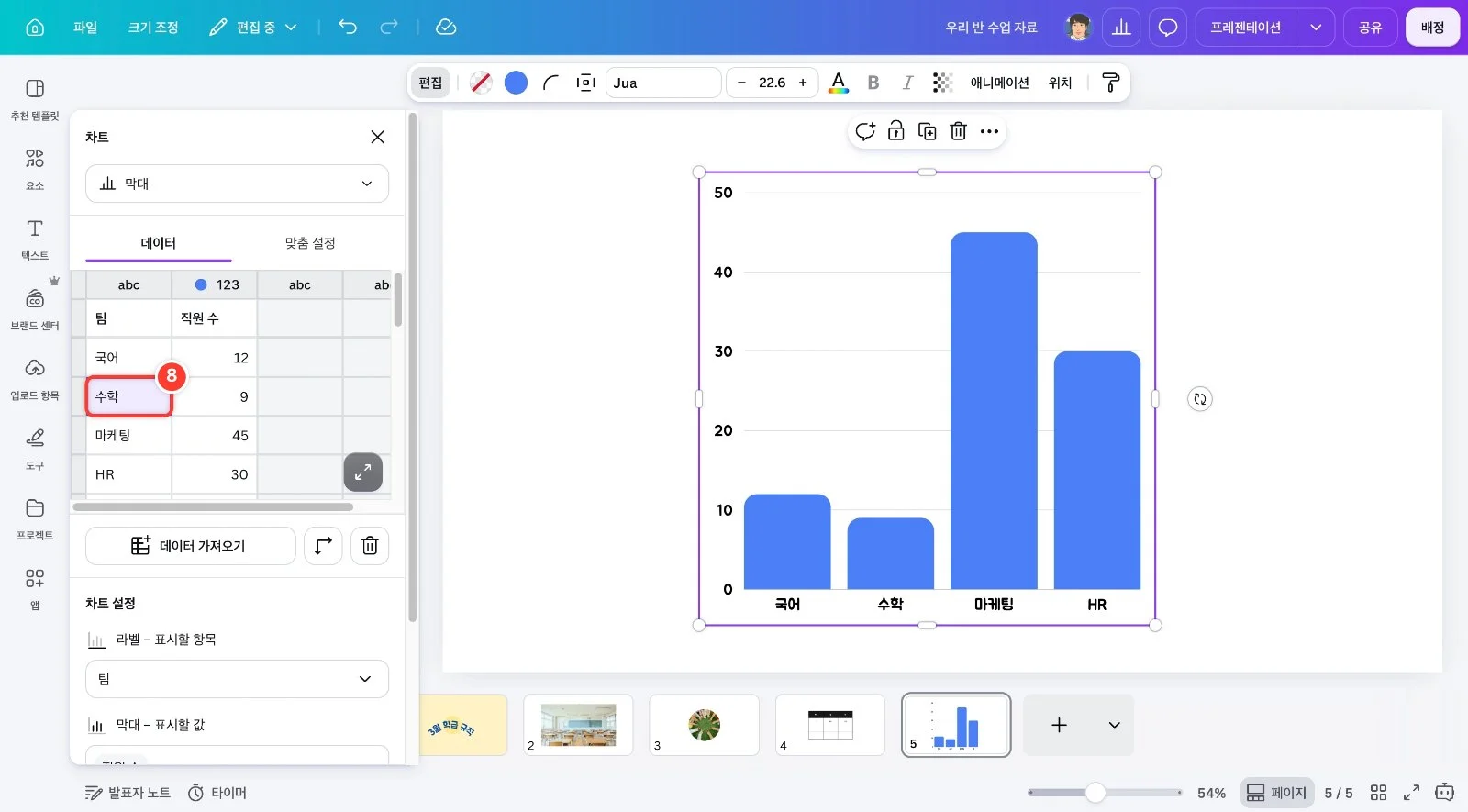Click the 마케팅 data cell
The image size is (1468, 812).
pos(128,435)
